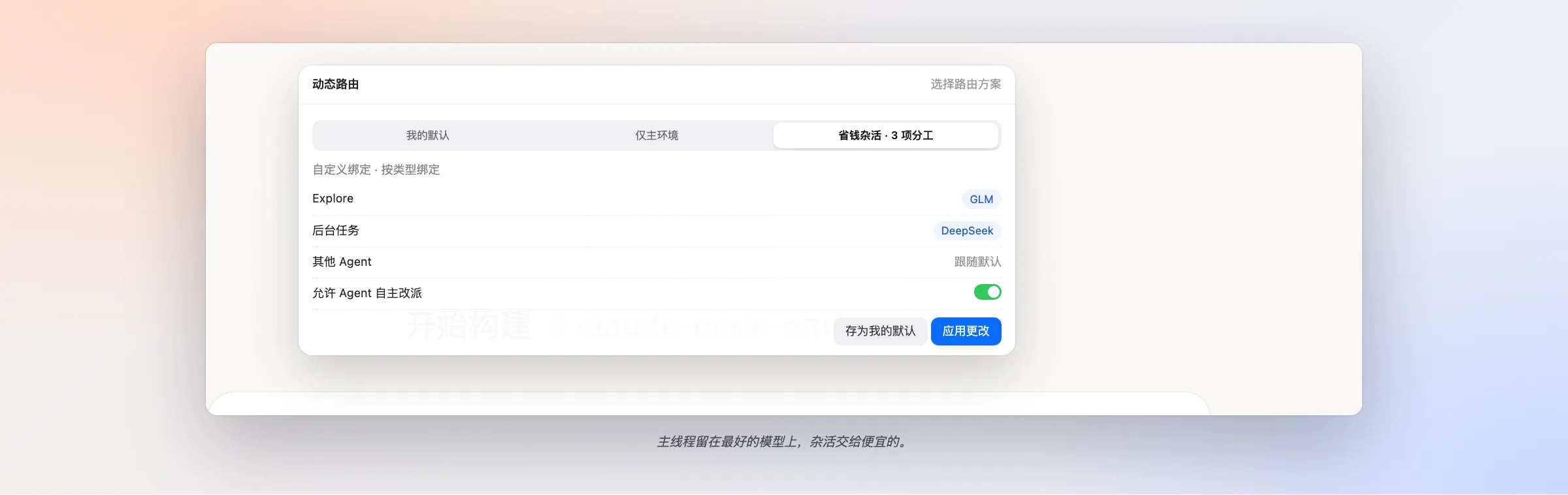Viewport: 1568px width, 495px height.
Task: Click the 自定义绑定 · 按类型绑定 section label
Action: click(x=376, y=170)
